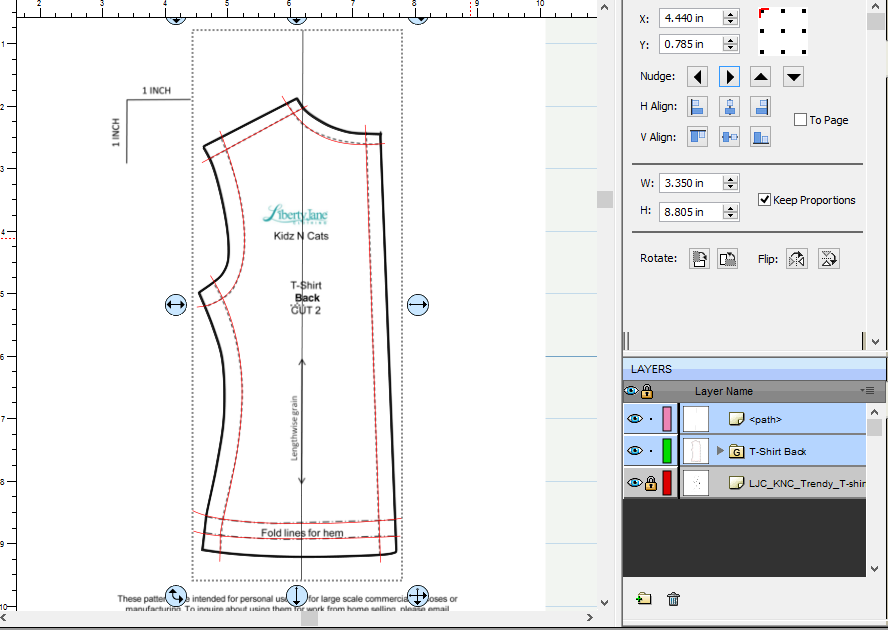Image resolution: width=888 pixels, height=630 pixels.
Task: Add a new layer in Layers panel
Action: (x=643, y=599)
